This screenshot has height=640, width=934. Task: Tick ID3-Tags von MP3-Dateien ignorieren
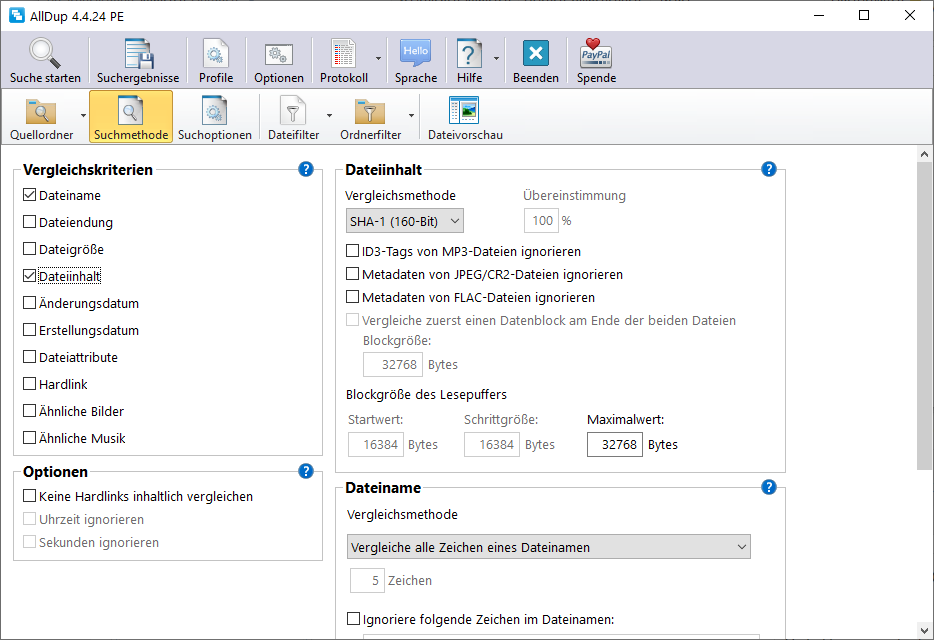pyautogui.click(x=352, y=252)
